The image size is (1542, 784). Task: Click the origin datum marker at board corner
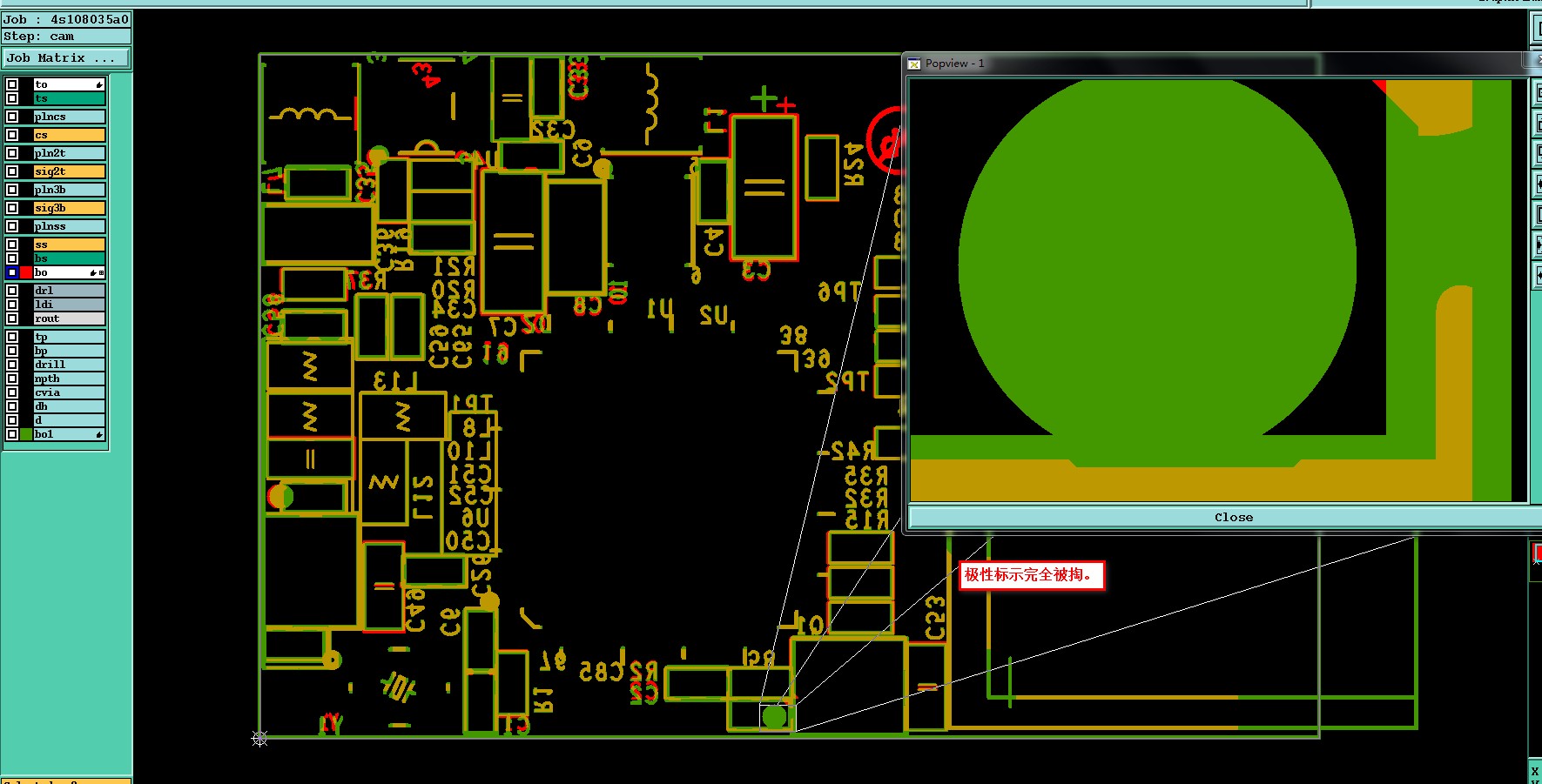259,739
